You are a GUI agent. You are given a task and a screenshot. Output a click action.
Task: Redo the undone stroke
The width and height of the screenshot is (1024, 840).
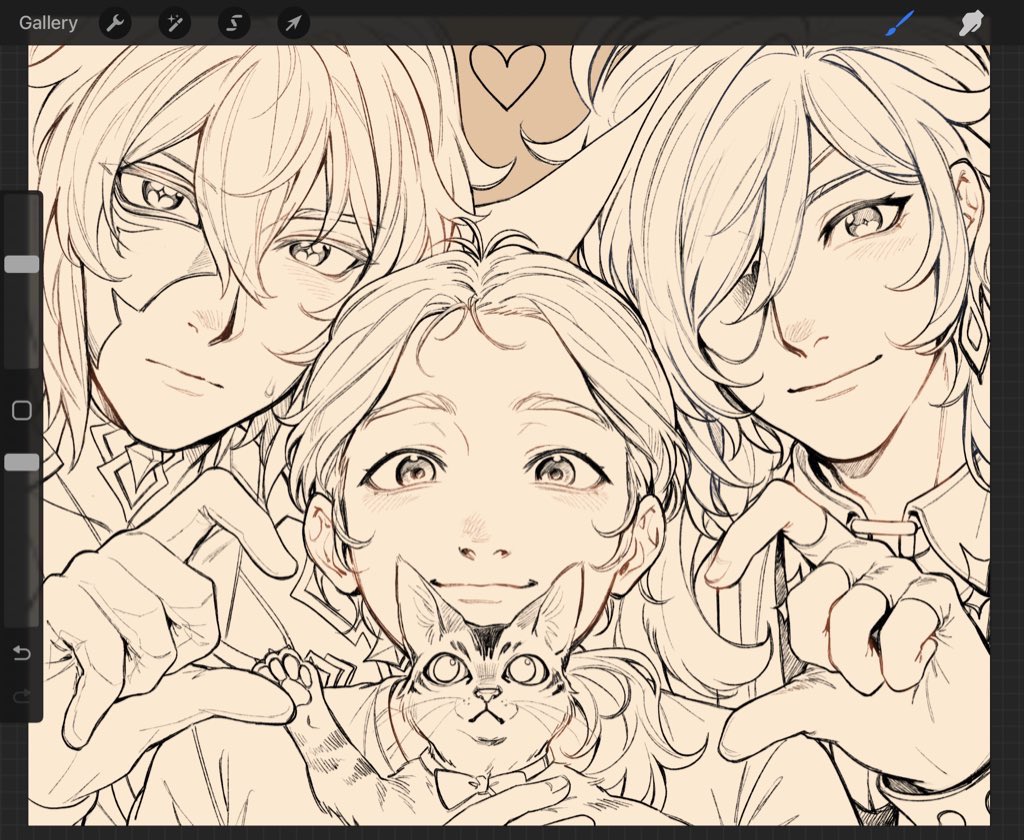click(x=22, y=697)
